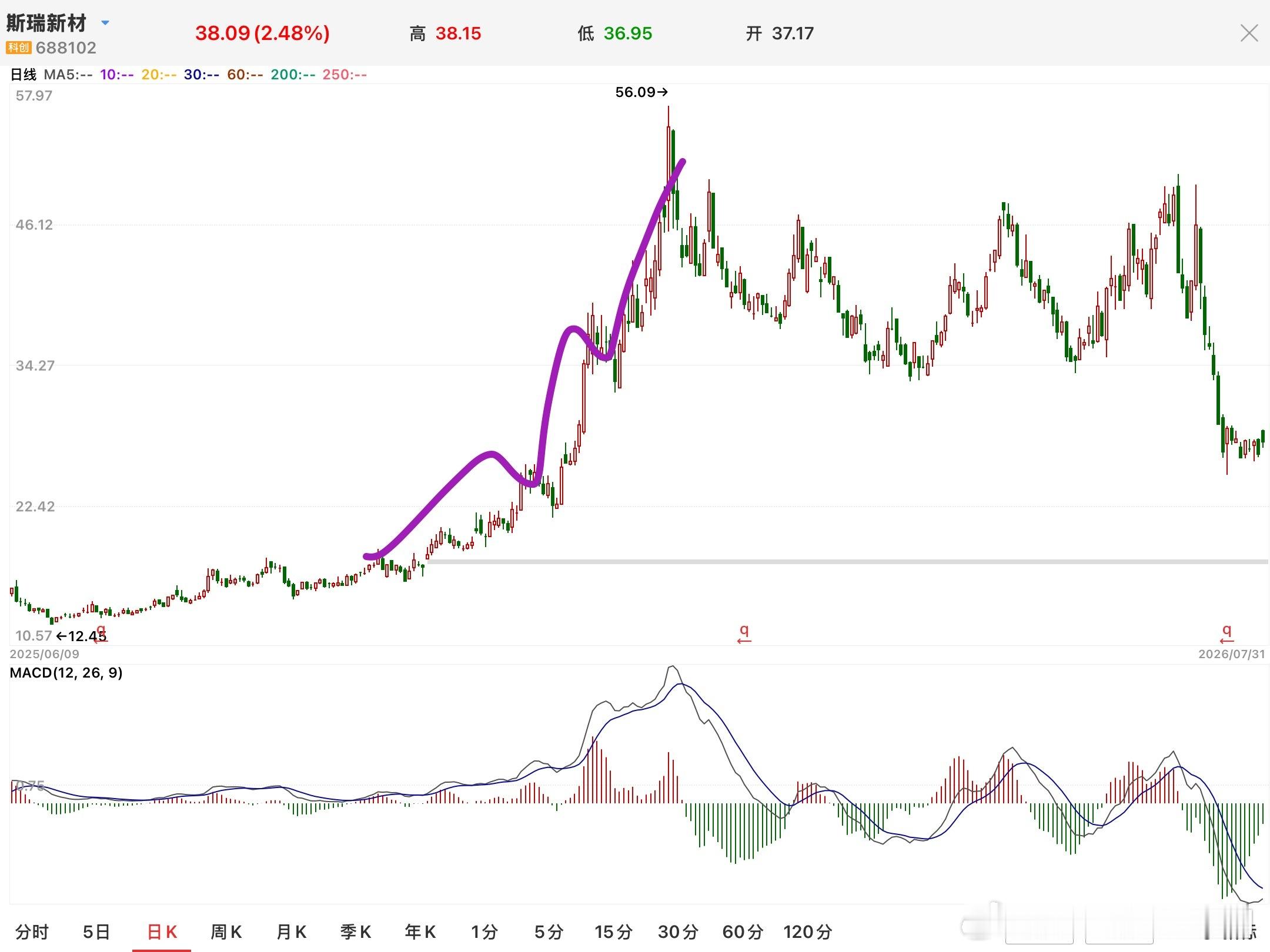Screen dimensions: 1270x952
Task: Click the MACD(12, 26, 9) indicator title
Action: pyautogui.click(x=66, y=673)
